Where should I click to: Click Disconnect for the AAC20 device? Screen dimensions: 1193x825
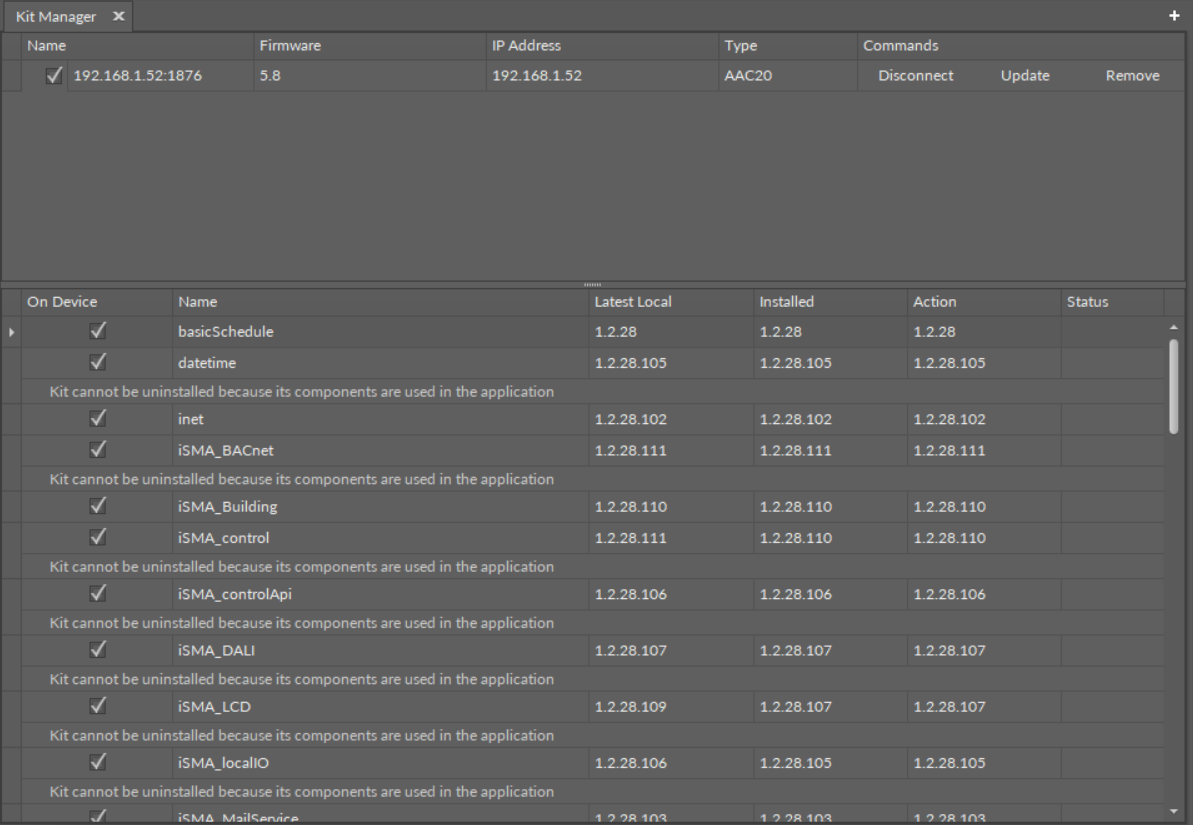coord(915,76)
